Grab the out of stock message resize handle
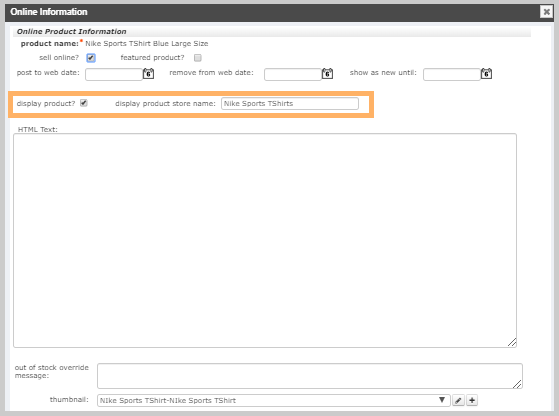Image resolution: width=559 pixels, height=416 pixels. click(517, 384)
